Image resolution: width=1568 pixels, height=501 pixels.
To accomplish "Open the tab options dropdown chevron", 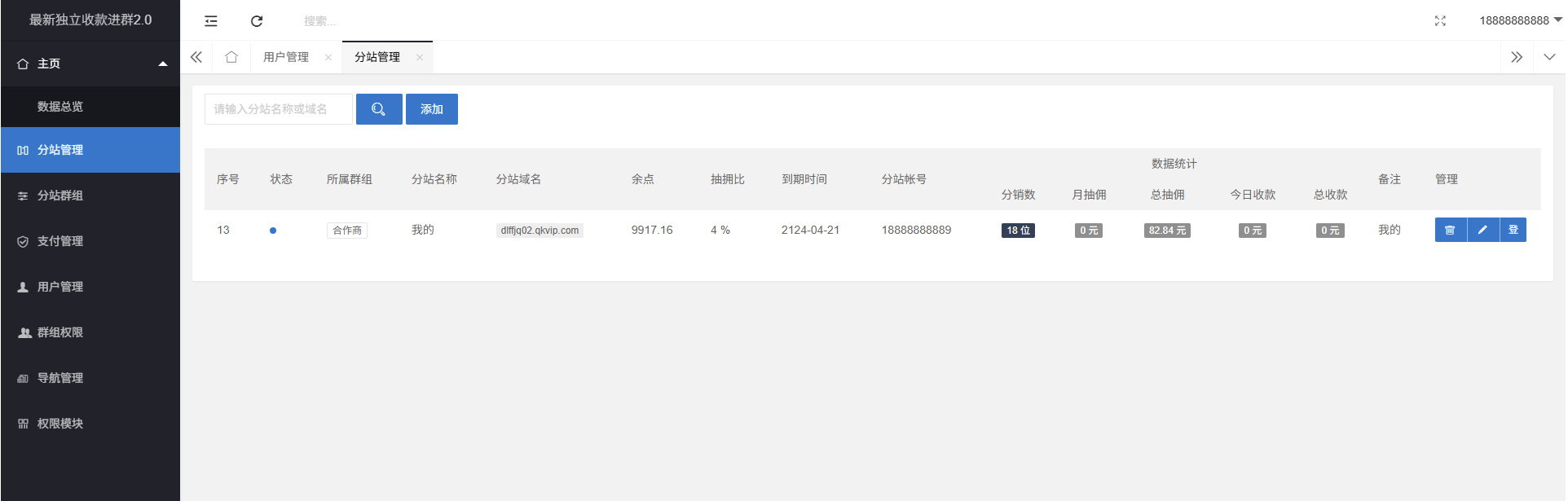I will coord(1549,57).
